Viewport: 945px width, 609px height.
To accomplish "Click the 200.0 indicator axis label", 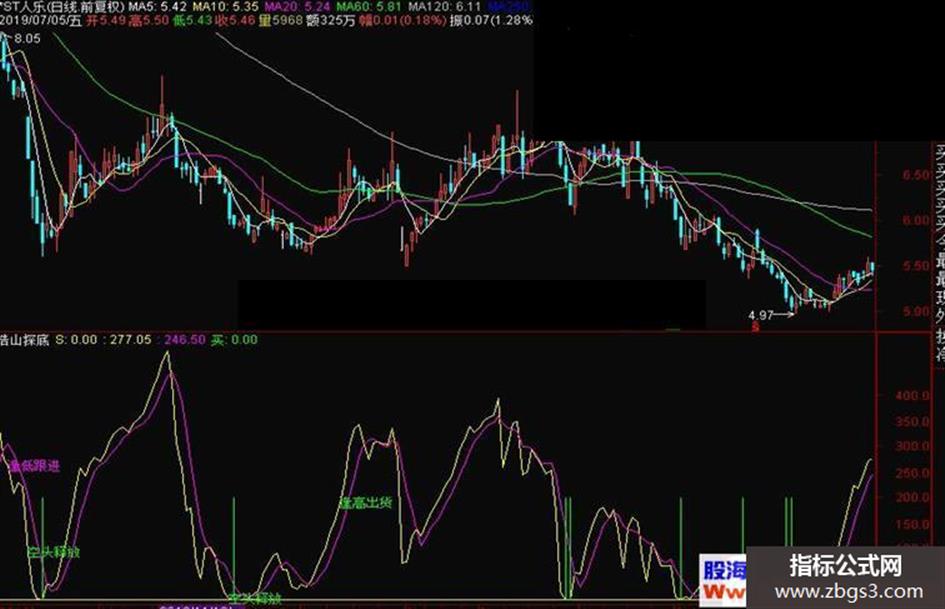I will (913, 497).
